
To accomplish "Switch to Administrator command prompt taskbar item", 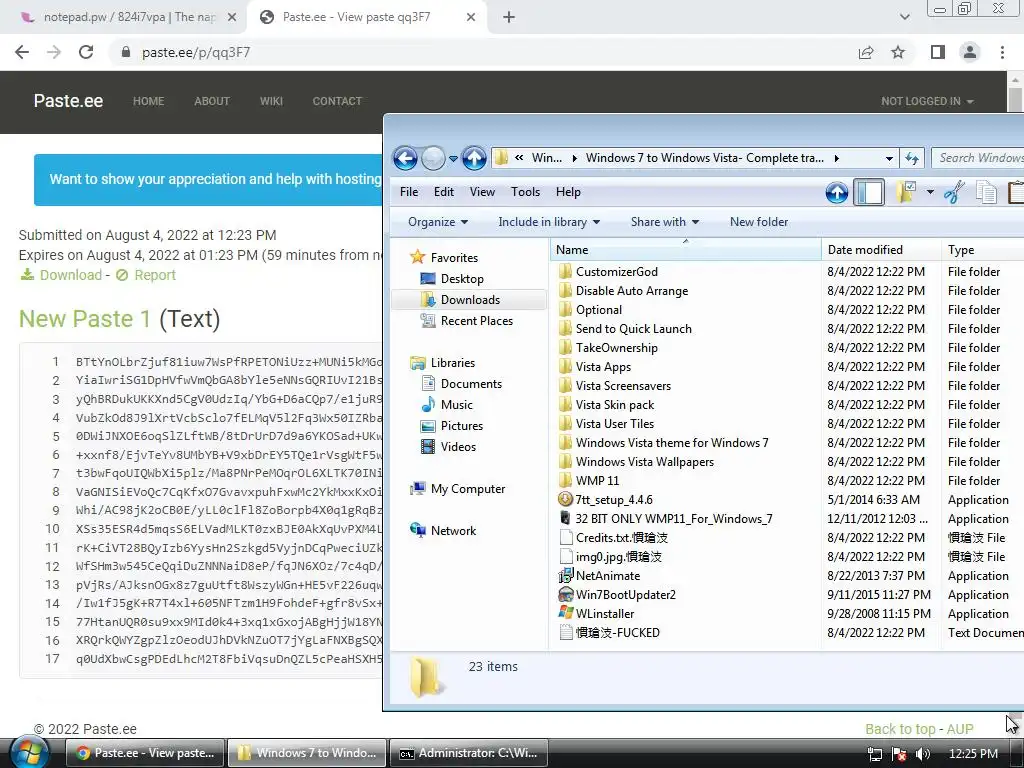I will point(470,753).
